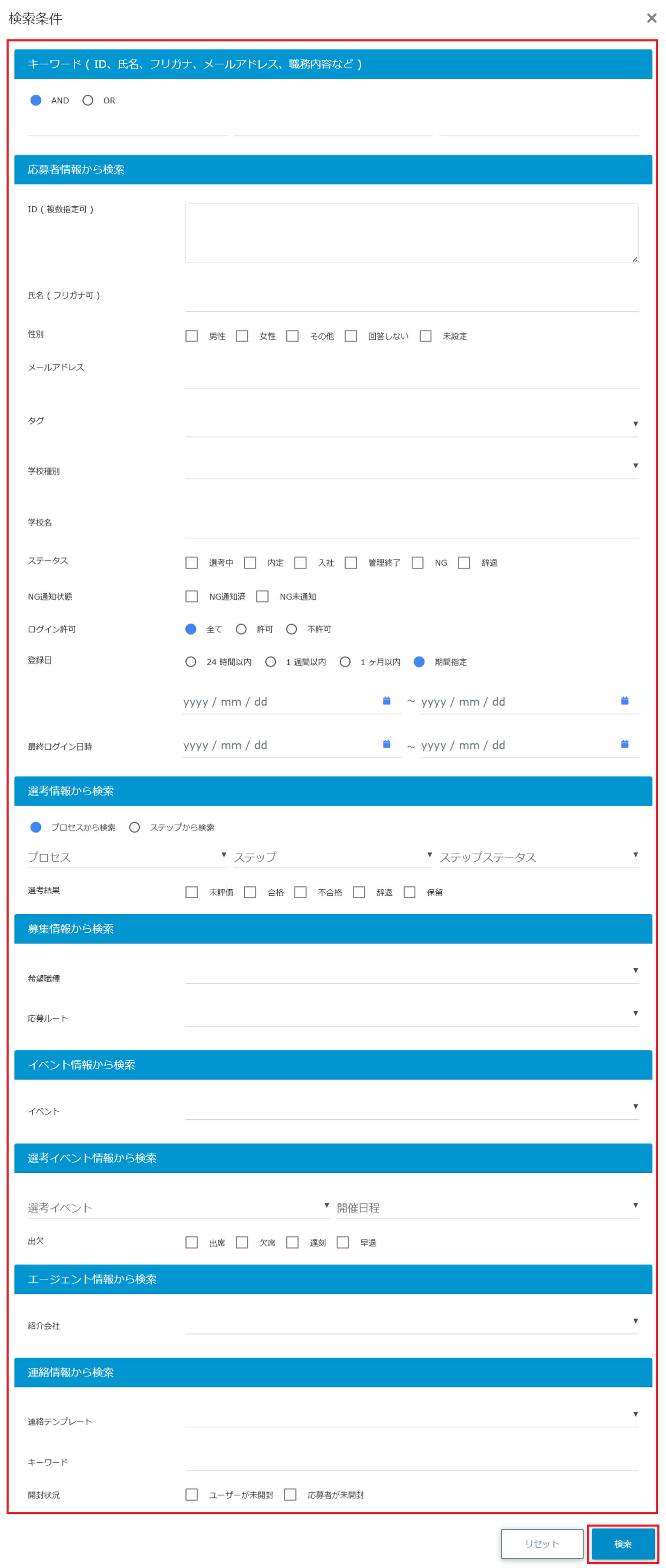Open calendar for last login end date
Image resolution: width=666 pixels, height=1568 pixels.
(x=624, y=744)
